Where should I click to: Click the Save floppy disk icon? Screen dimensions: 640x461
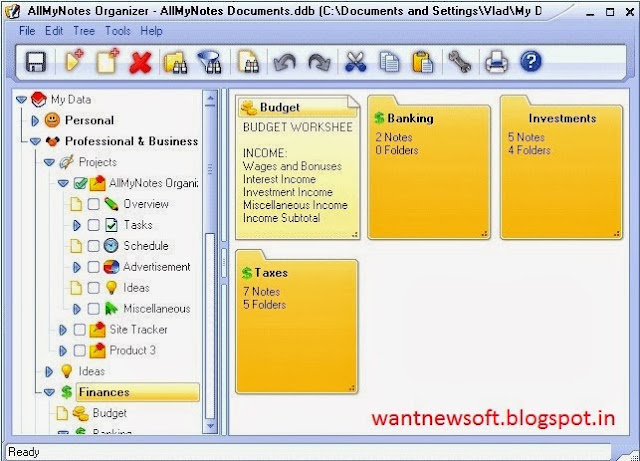36,62
